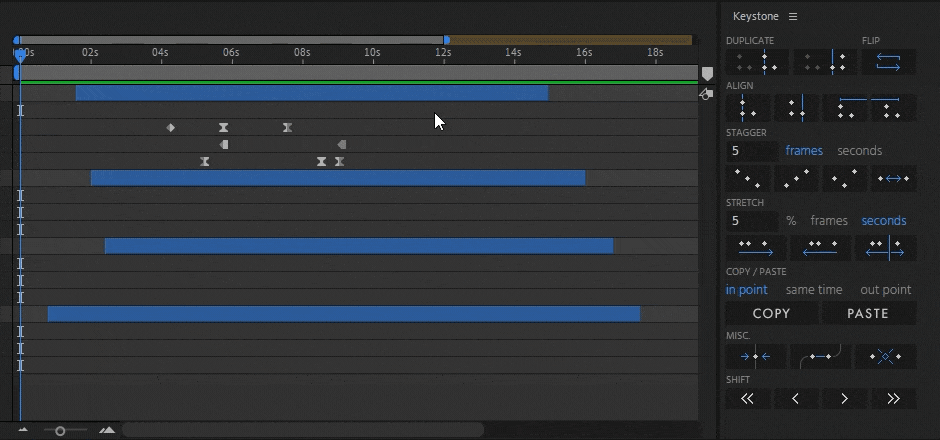Click the Stretch right arrow icon
Screen dimensions: 940x440
[755, 247]
